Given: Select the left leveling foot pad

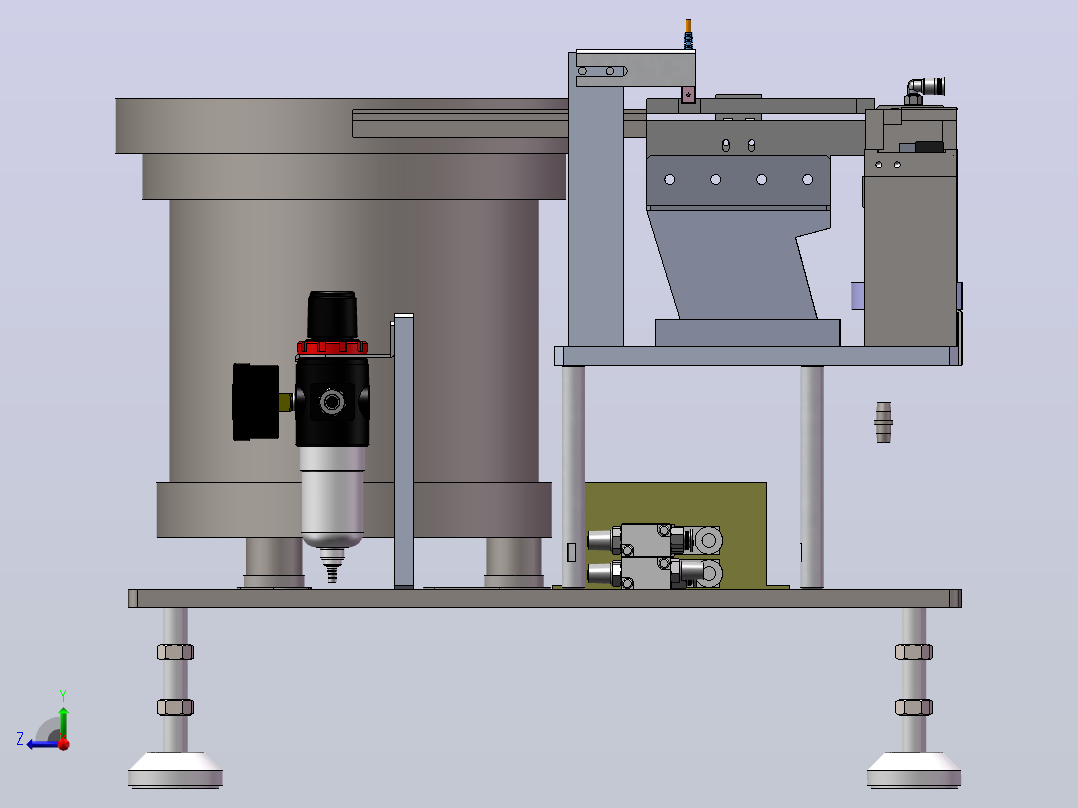Looking at the screenshot, I should (x=175, y=770).
